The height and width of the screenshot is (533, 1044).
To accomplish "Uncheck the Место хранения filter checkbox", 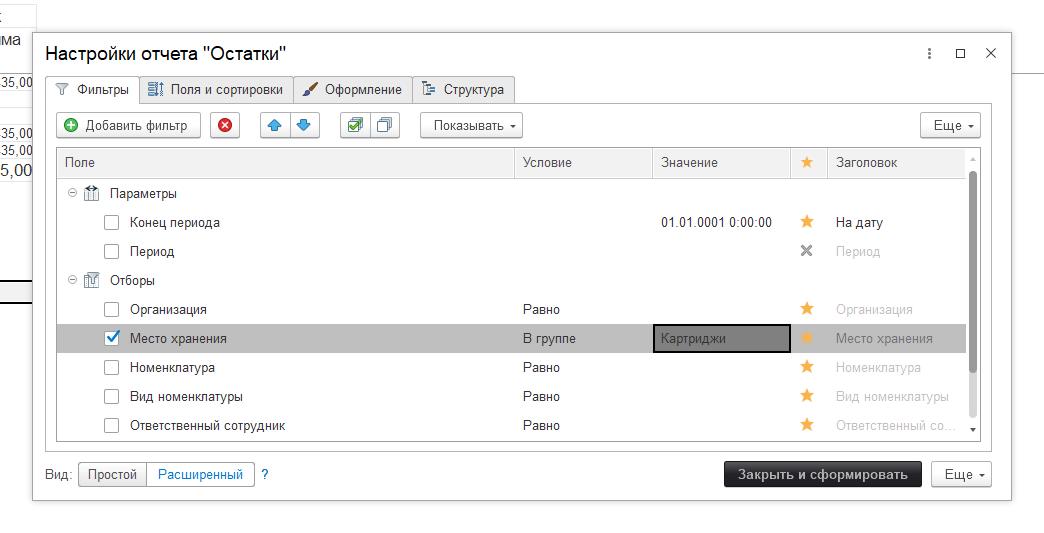I will [x=112, y=338].
